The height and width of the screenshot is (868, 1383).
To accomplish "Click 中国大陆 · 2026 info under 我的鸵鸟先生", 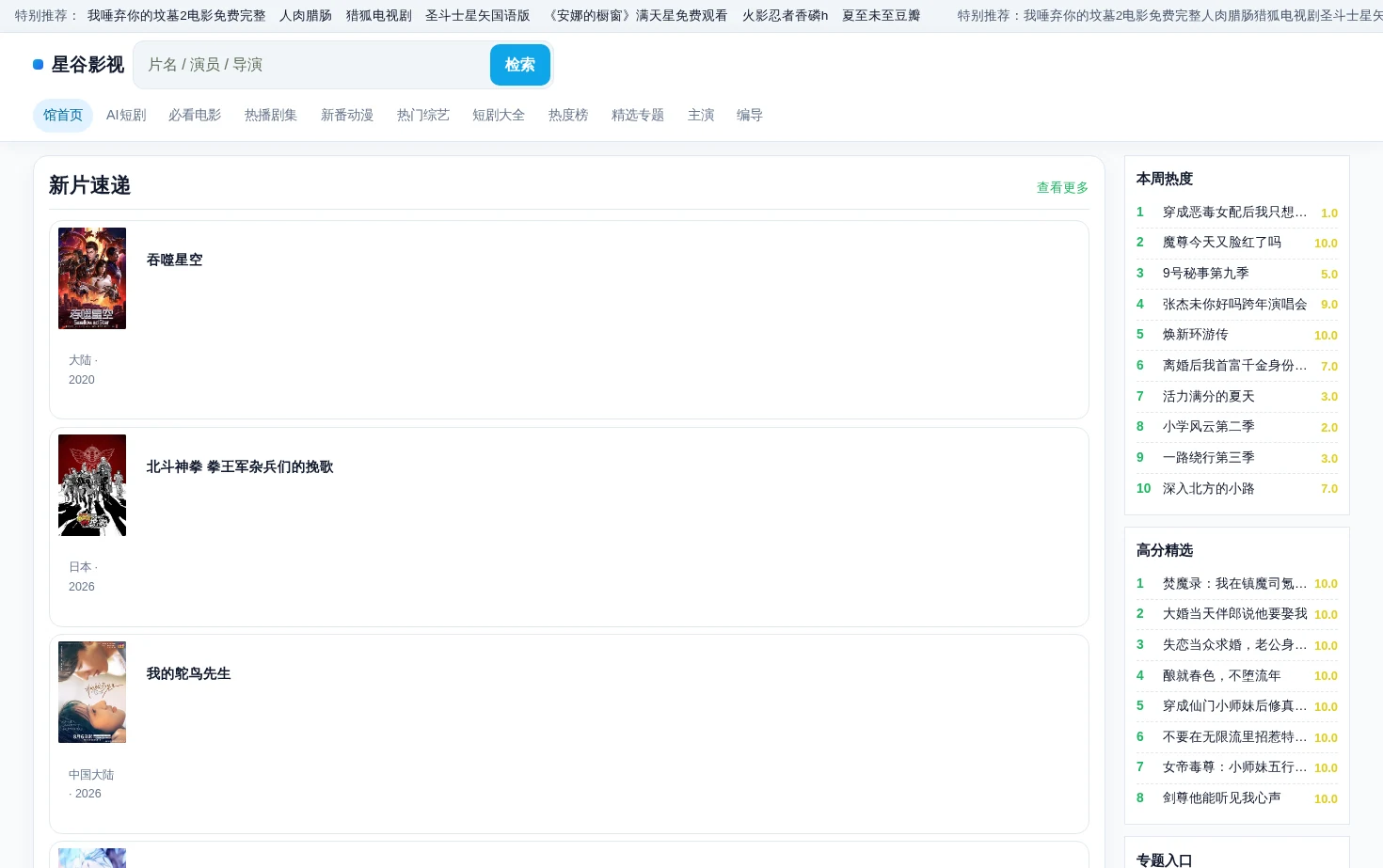I will (x=91, y=784).
